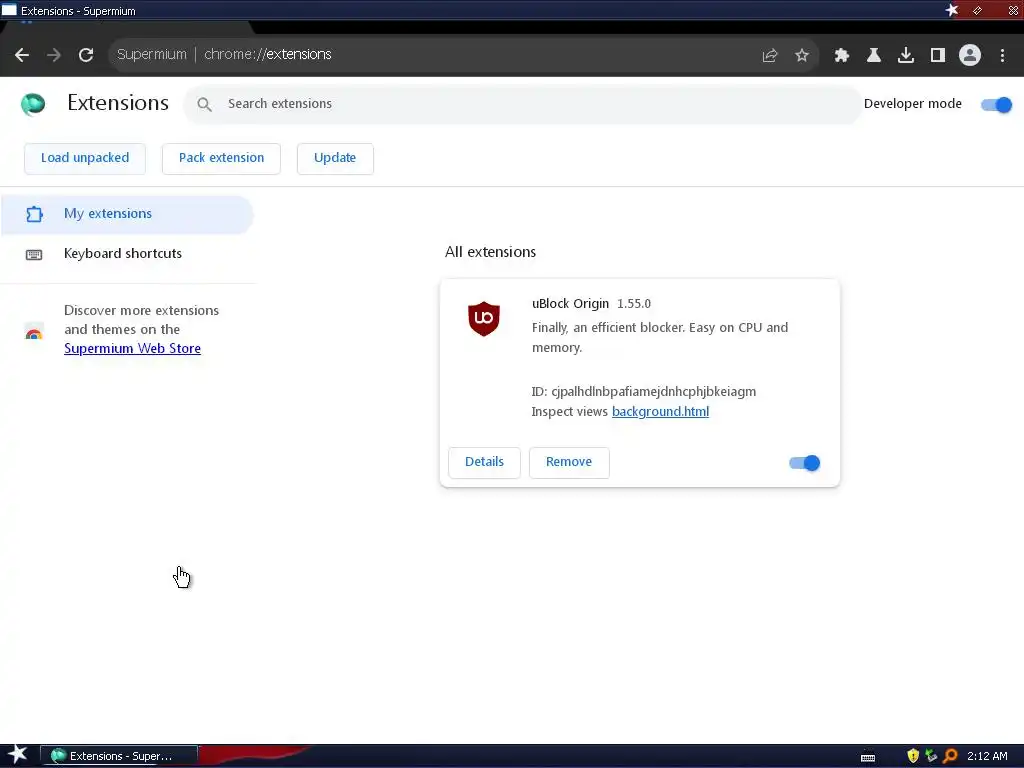
Task: Click the clock showing 2:12 AM
Action: (987, 756)
